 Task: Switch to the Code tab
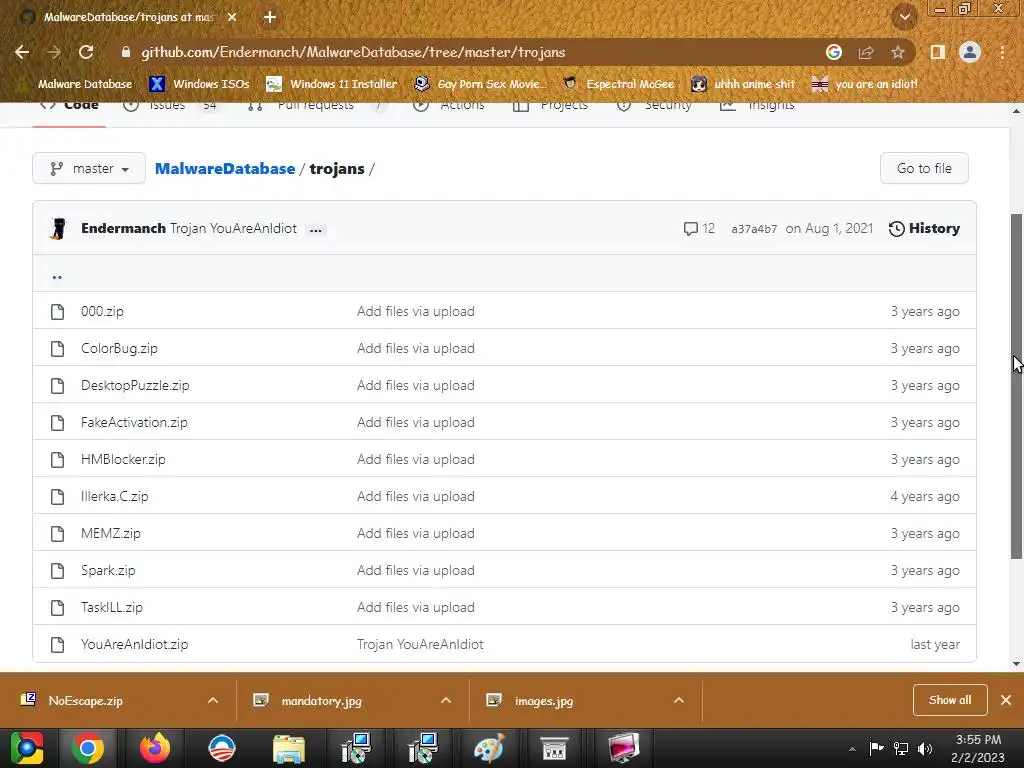[x=69, y=106]
